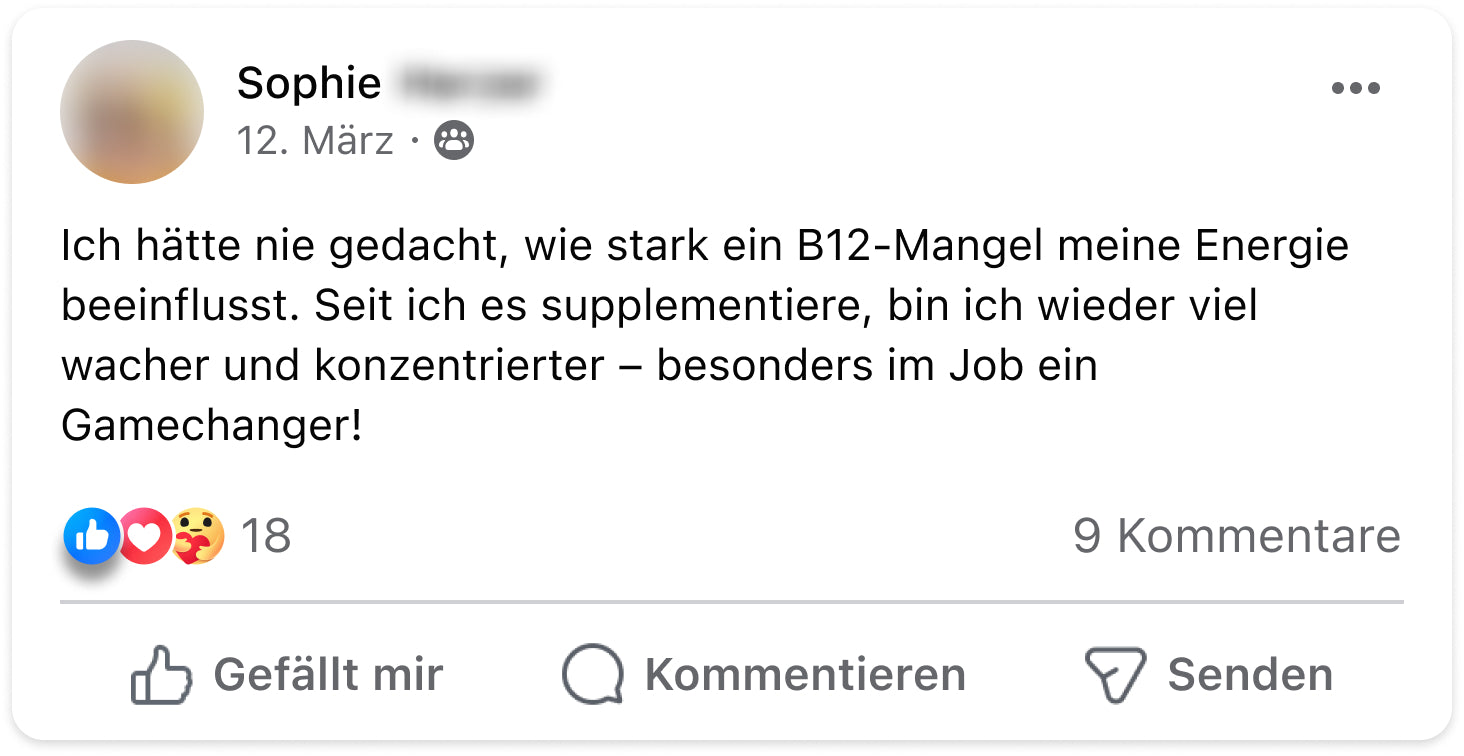
Task: Click the speech bubble comment icon
Action: click(x=592, y=675)
